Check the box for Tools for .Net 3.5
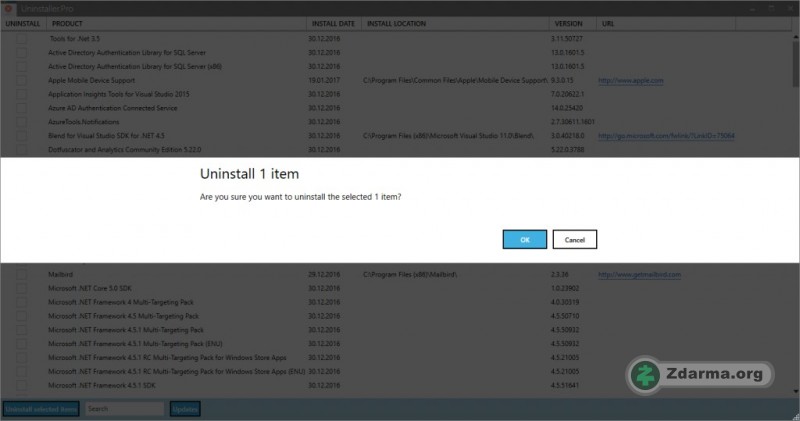Viewport: 800px width, 421px height. click(x=21, y=39)
